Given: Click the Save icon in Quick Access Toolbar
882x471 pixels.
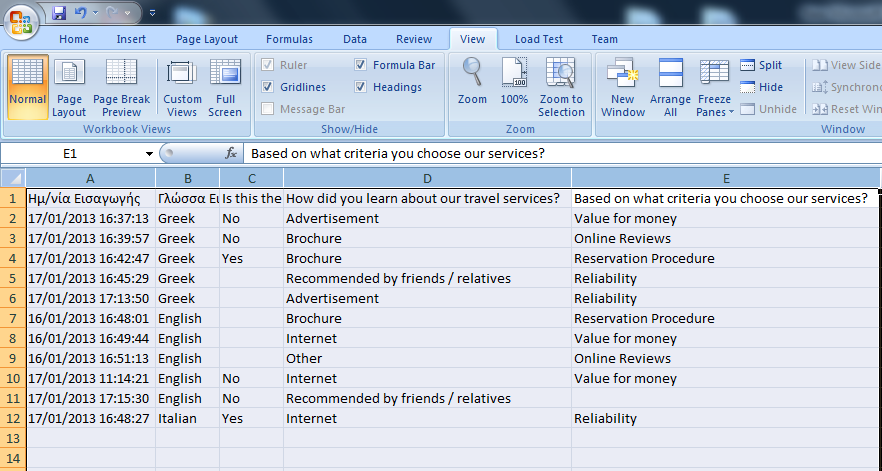Looking at the screenshot, I should (x=59, y=13).
